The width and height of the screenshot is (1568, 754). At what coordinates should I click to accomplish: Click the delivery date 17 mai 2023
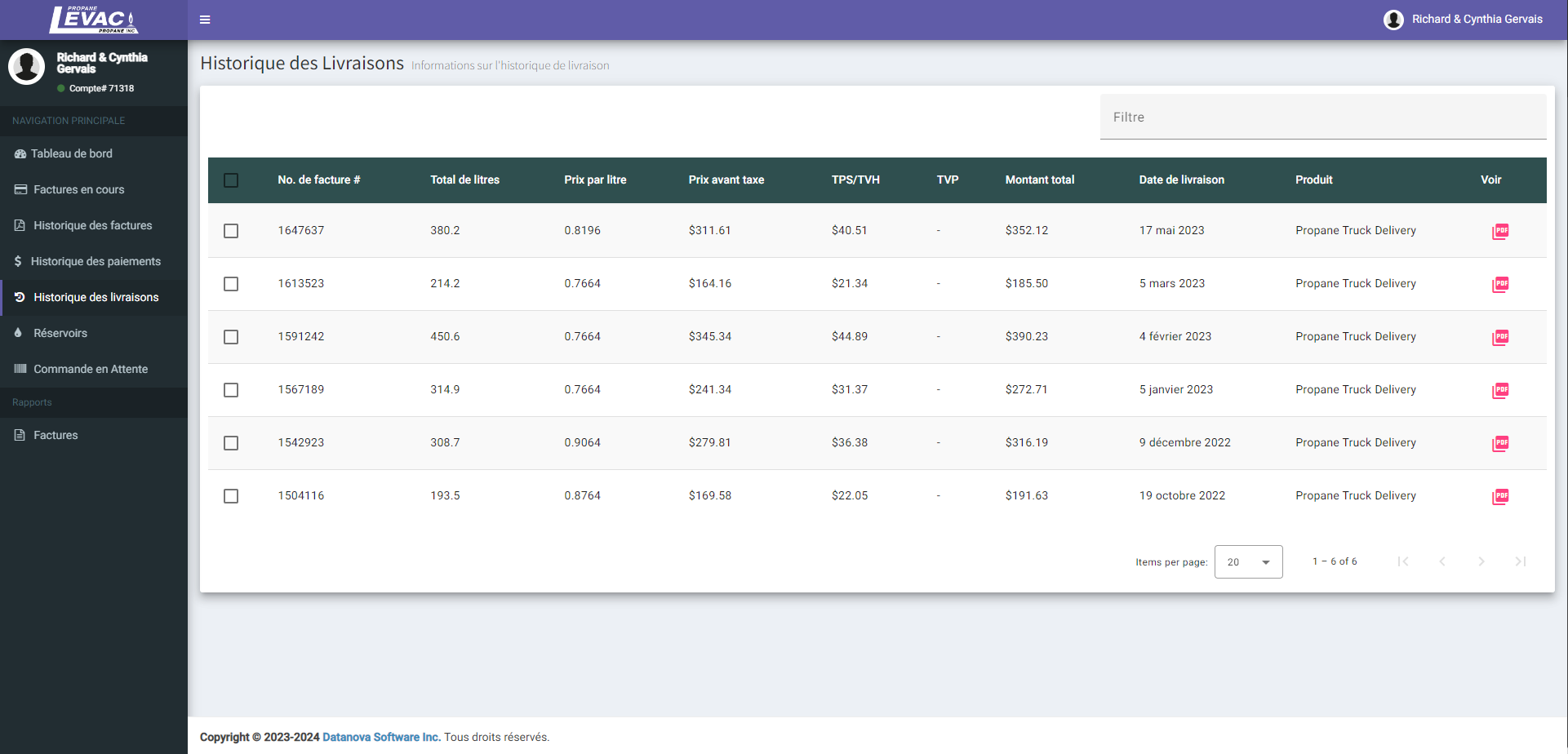click(1171, 230)
